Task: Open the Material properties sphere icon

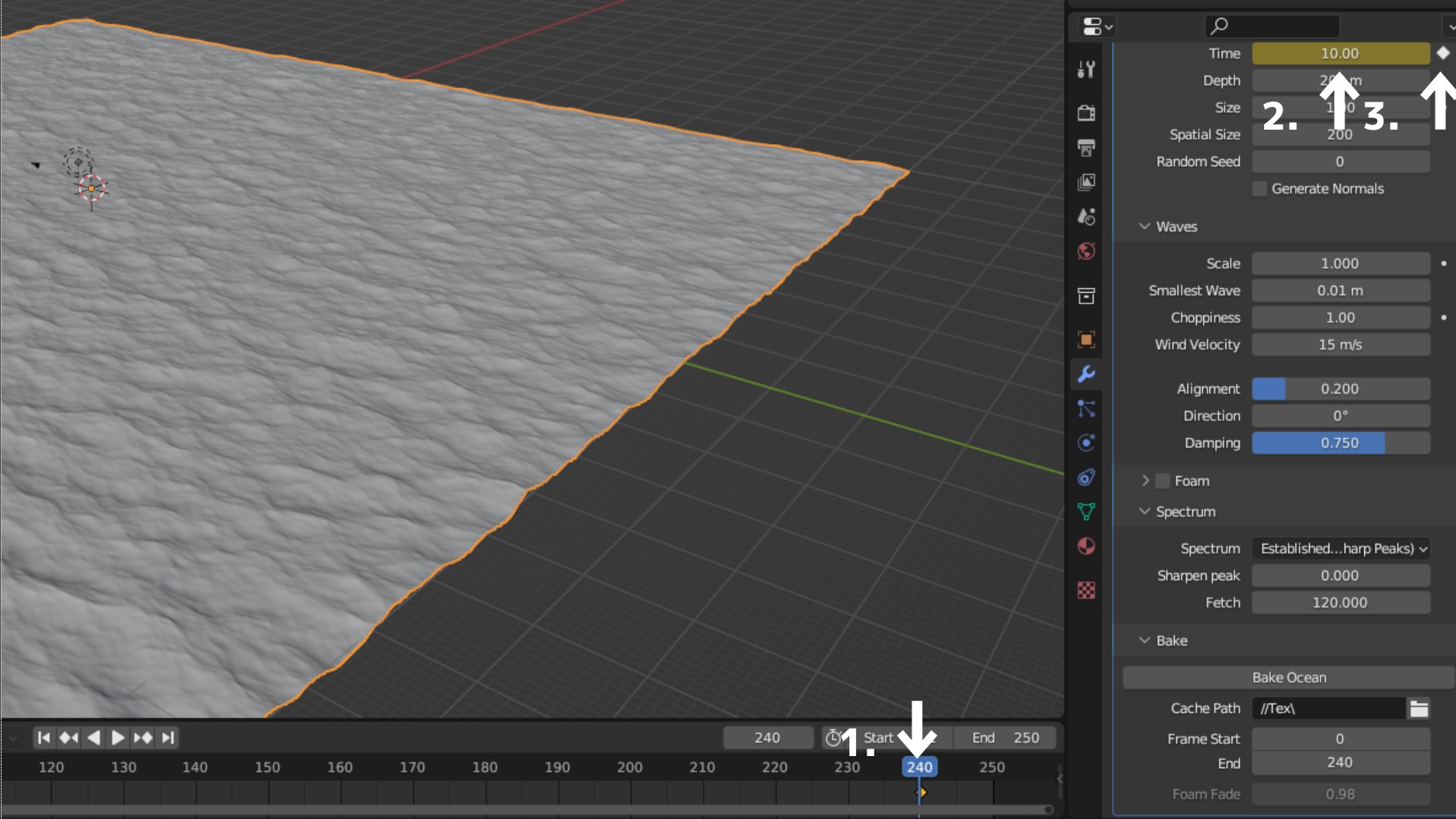Action: pos(1086,546)
